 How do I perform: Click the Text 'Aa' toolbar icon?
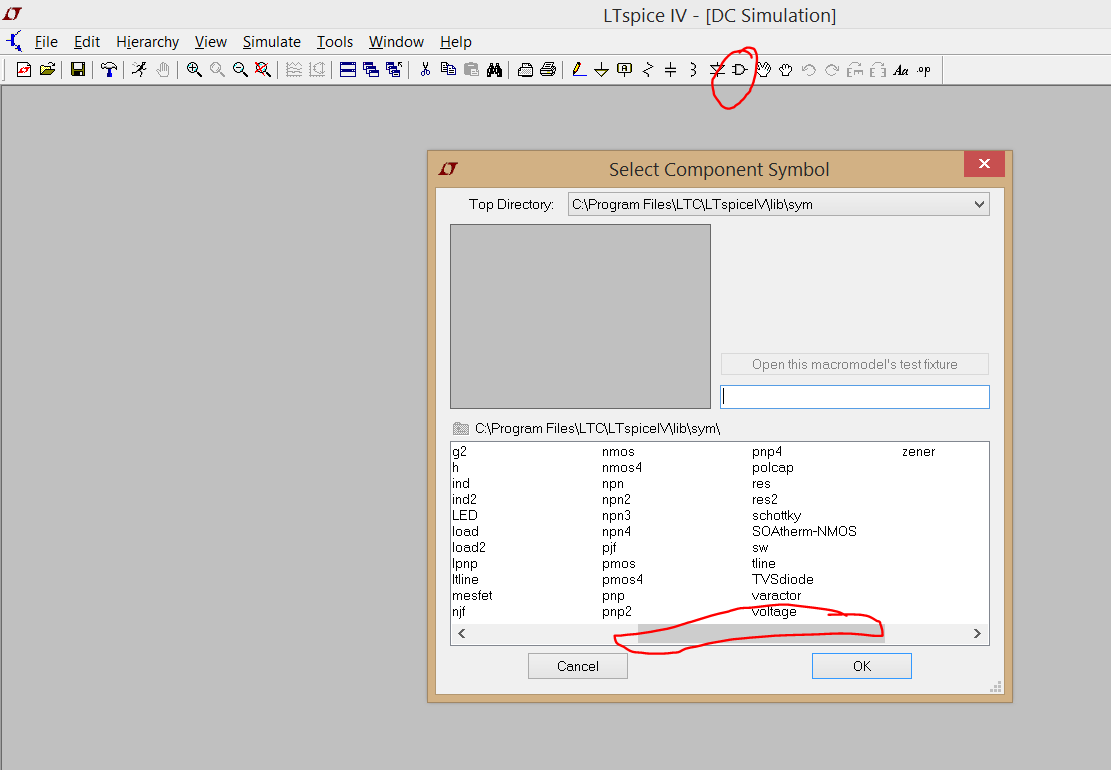901,69
